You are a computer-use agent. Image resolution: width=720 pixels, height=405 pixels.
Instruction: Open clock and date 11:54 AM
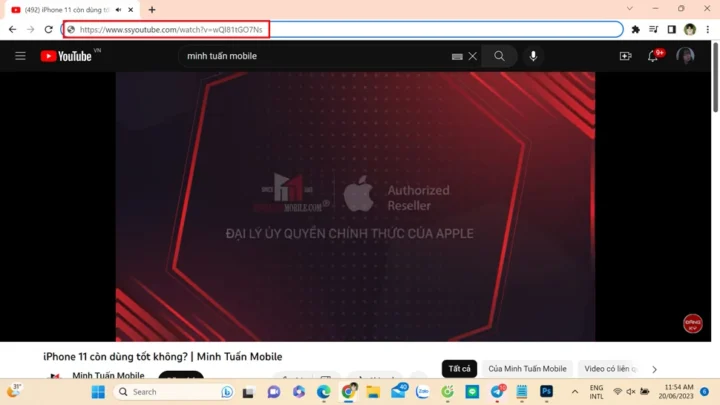676,392
